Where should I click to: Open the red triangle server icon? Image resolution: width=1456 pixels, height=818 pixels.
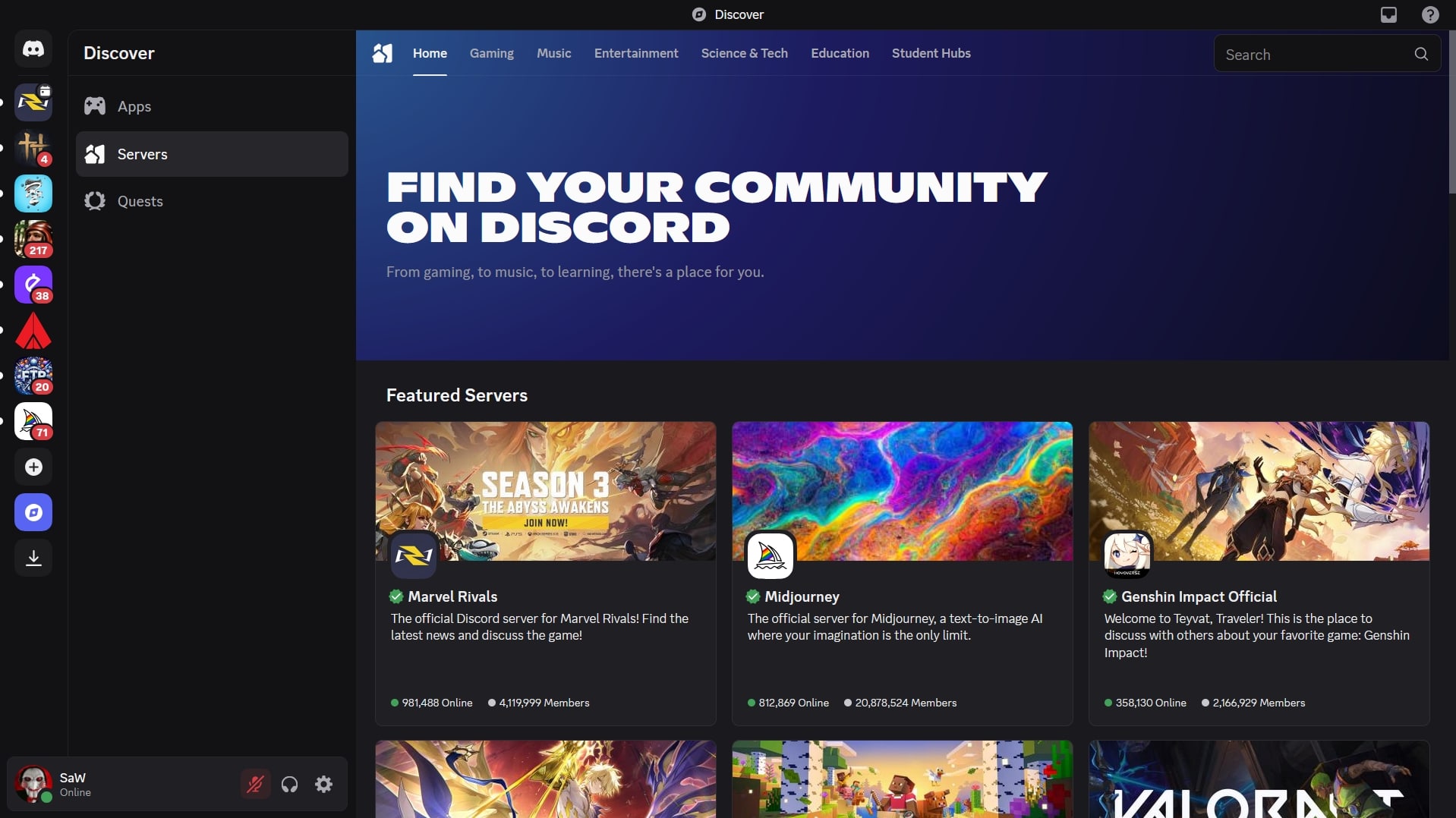33,330
